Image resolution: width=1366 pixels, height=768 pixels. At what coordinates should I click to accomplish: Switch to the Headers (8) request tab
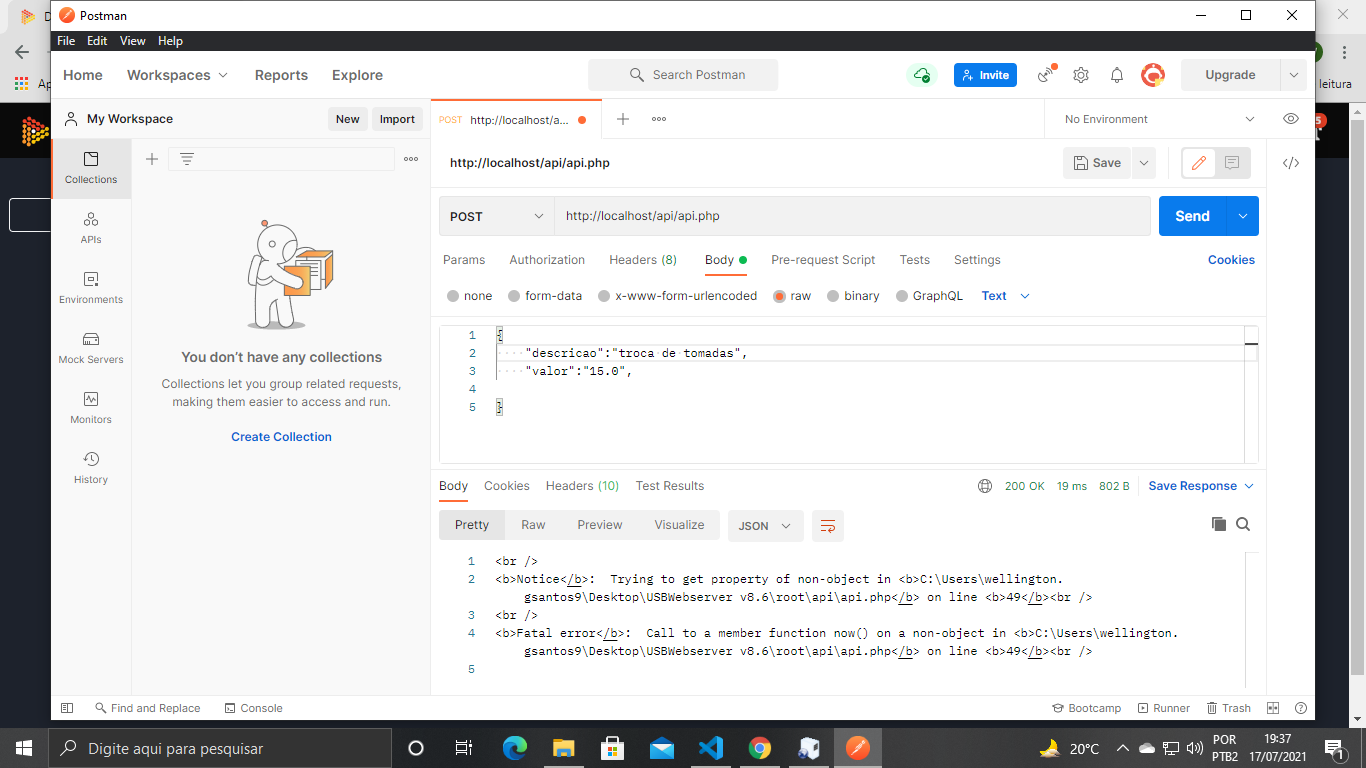[x=643, y=260]
